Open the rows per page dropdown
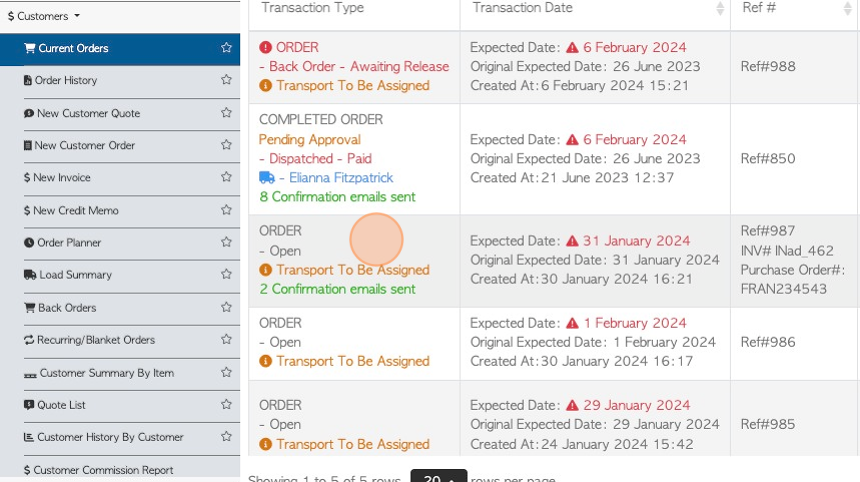 click(439, 476)
